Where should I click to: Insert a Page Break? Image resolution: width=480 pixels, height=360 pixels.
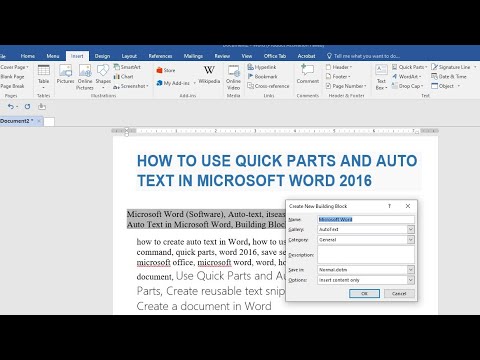pyautogui.click(x=12, y=86)
